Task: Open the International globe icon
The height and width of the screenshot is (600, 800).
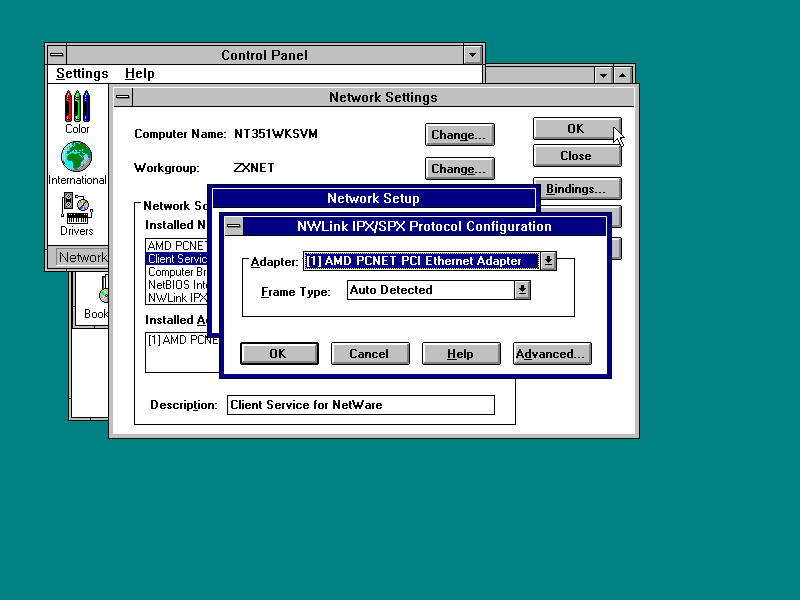Action: coord(77,163)
